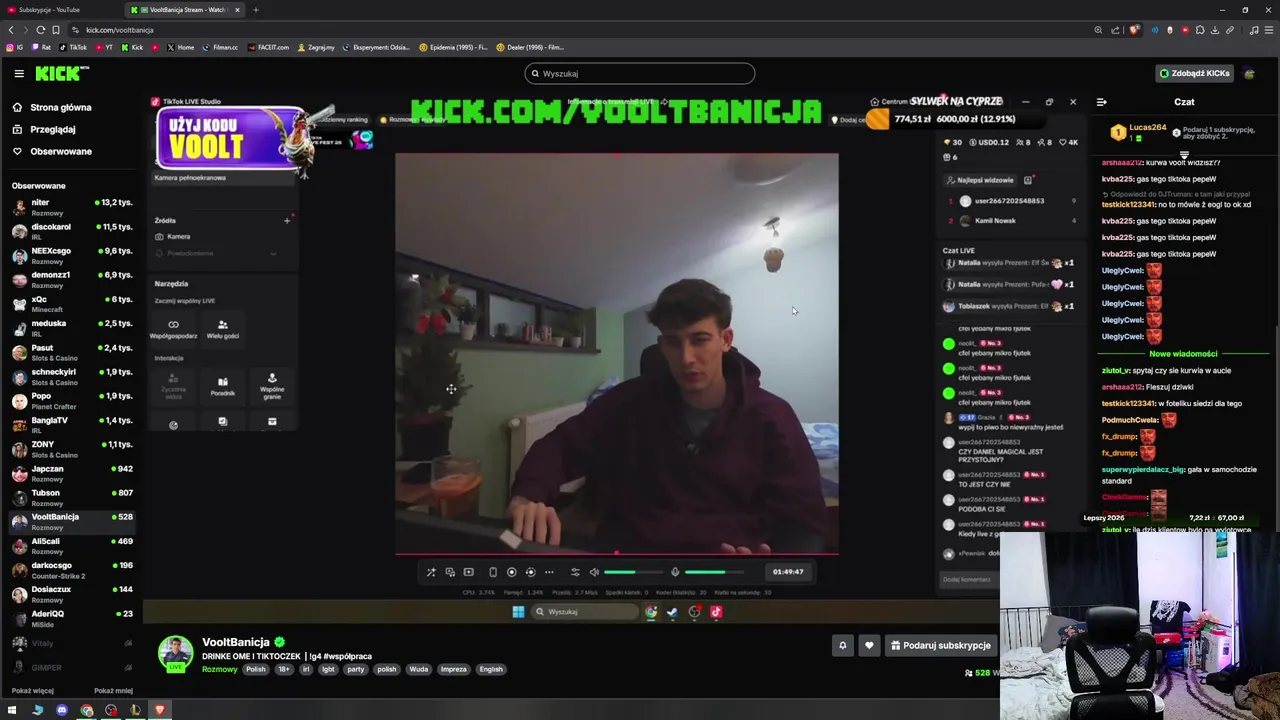Select the lgbt stream tag
This screenshot has height=720, width=1280.
point(327,669)
